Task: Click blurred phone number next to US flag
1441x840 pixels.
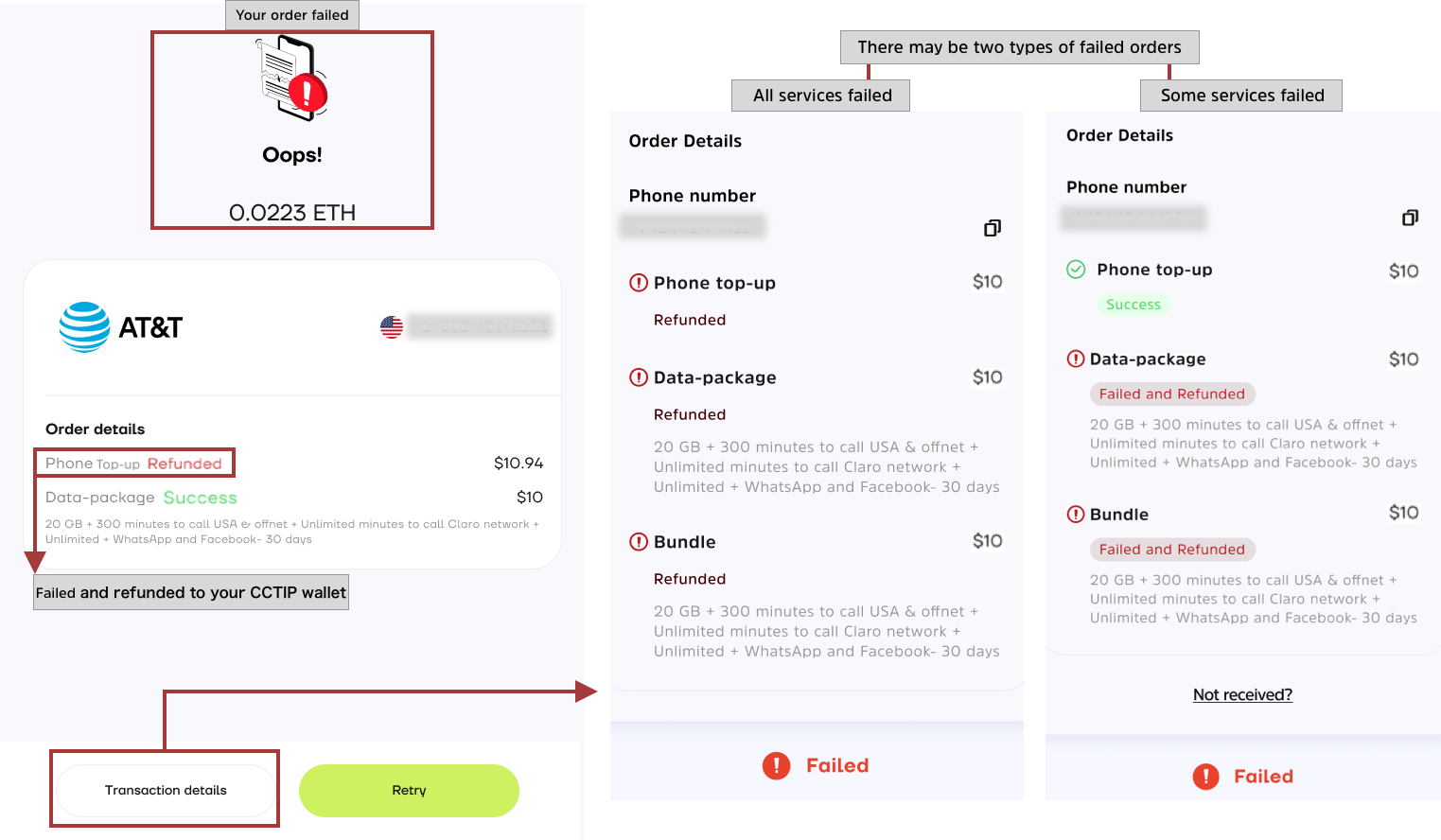Action: 480,326
